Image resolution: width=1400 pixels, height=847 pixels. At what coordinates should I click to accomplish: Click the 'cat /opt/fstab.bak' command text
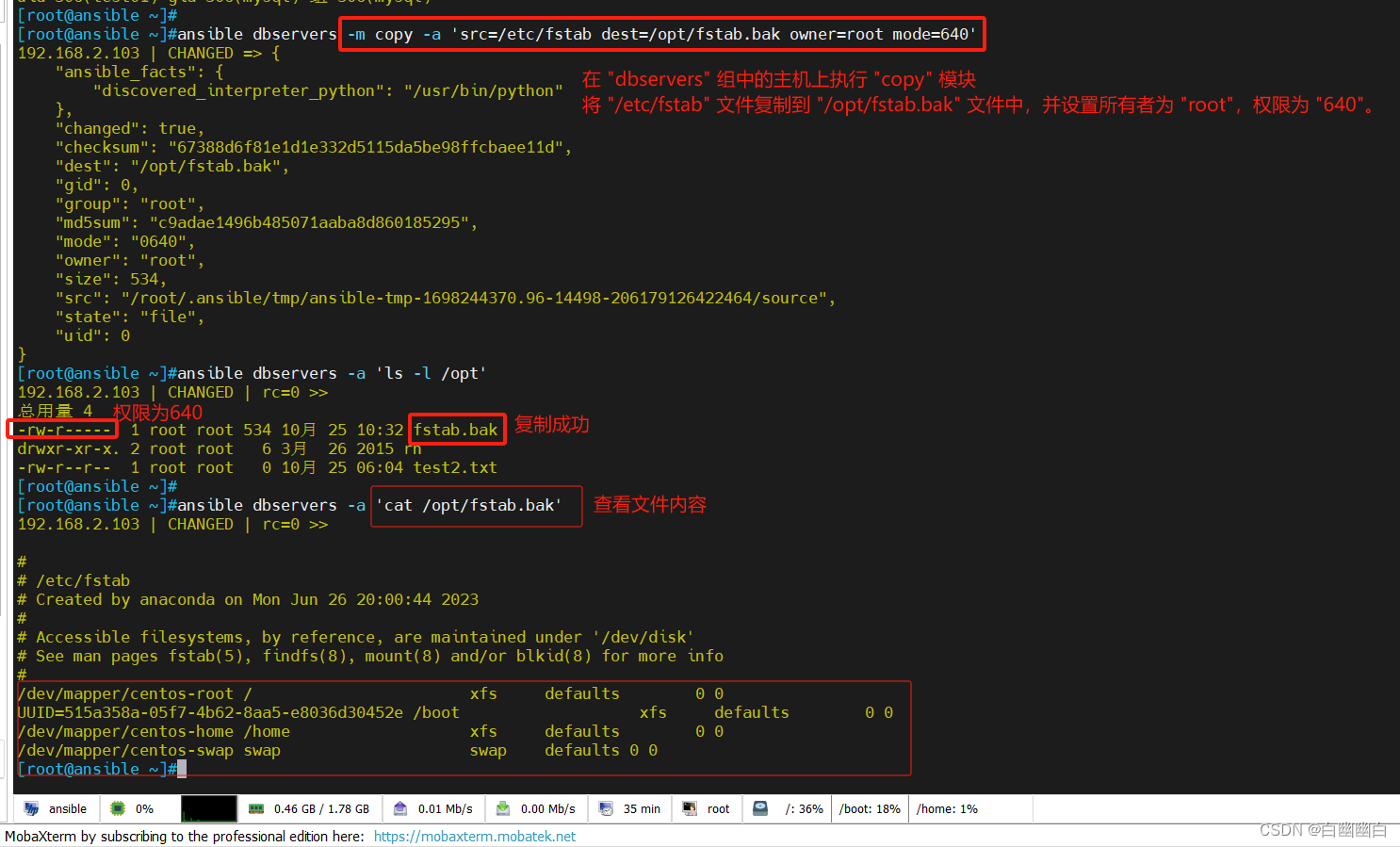pos(468,505)
